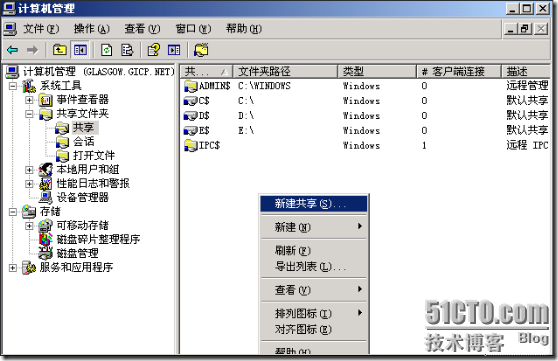Collapse the 存储 tree node
The height and width of the screenshot is (361, 558).
click(x=13, y=212)
